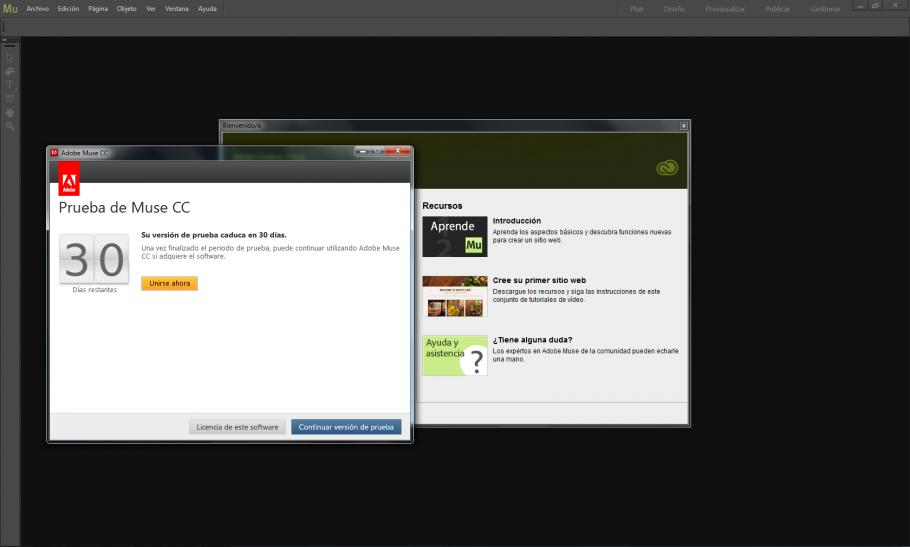
Task: Click the Introducción heading link
Action: pos(517,221)
